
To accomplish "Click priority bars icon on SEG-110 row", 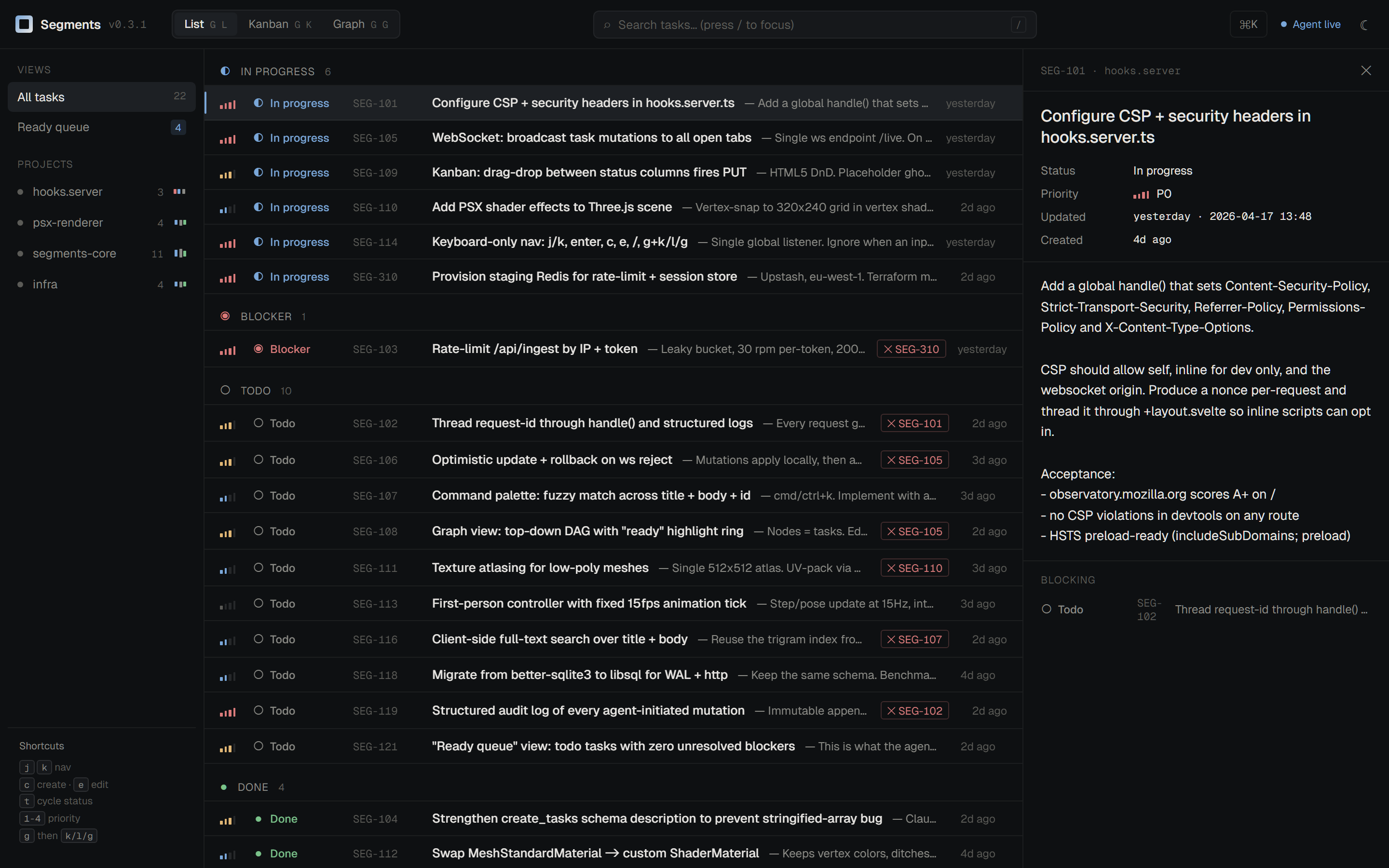I will pyautogui.click(x=228, y=208).
